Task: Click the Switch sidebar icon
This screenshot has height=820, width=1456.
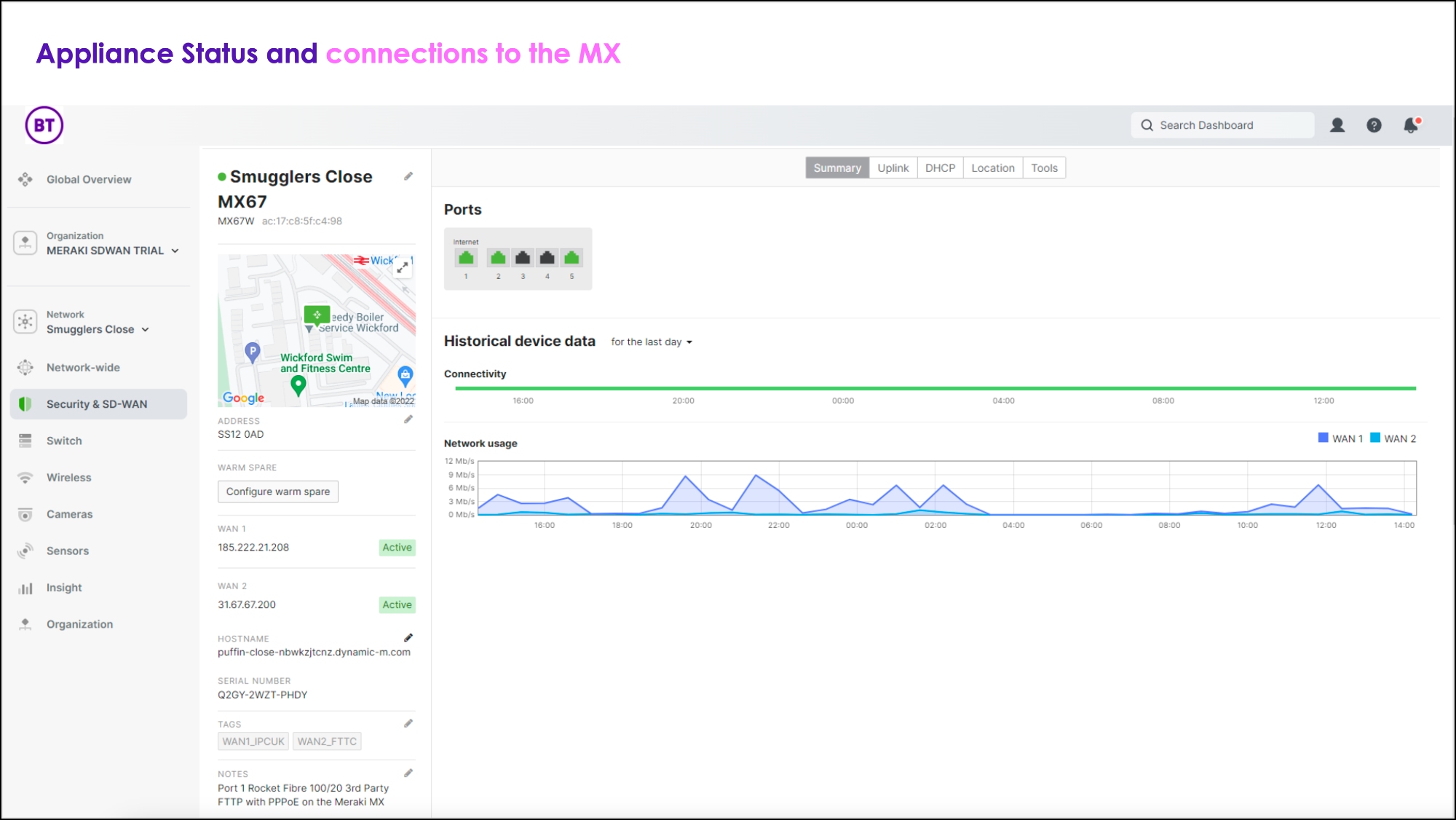Action: click(26, 440)
